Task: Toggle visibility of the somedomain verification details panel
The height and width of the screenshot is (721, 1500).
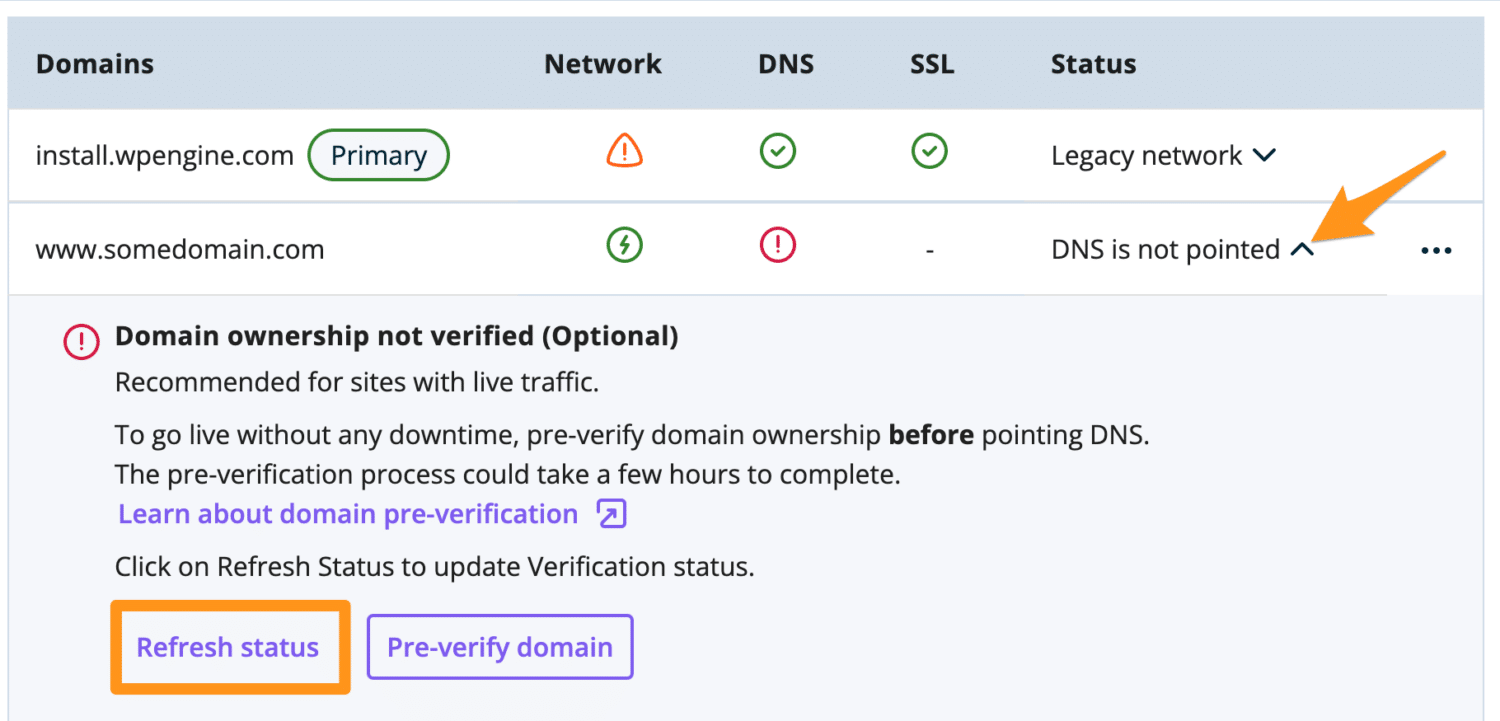Action: point(1302,248)
